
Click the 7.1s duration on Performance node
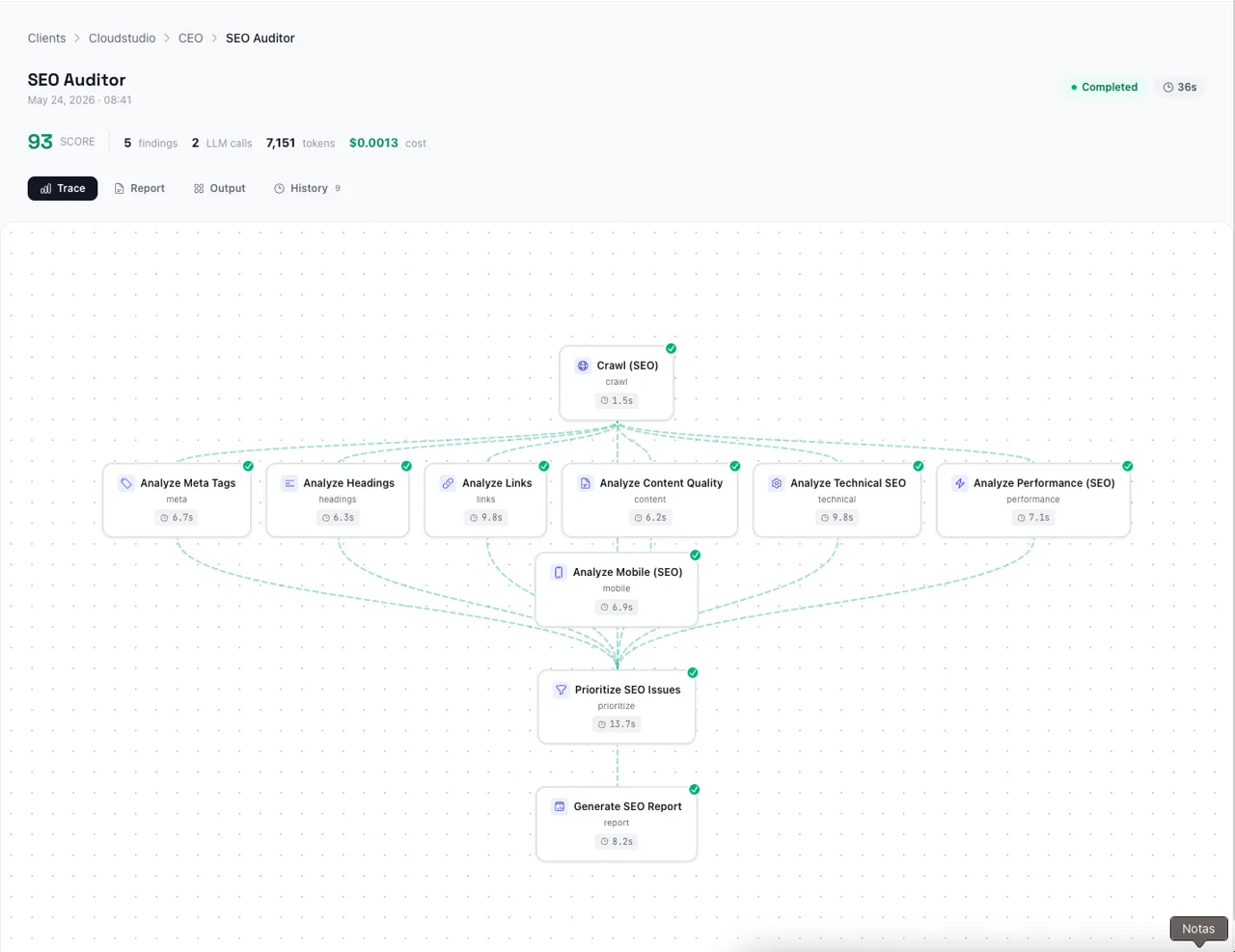click(1033, 518)
